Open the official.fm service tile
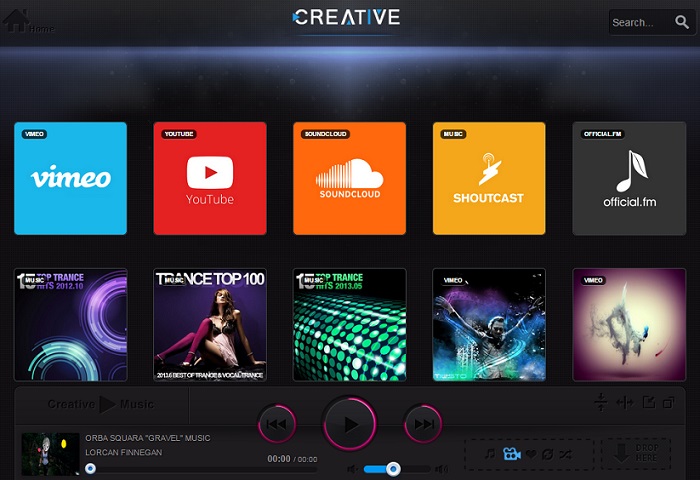Screen dimensions: 700x480 [x=629, y=178]
